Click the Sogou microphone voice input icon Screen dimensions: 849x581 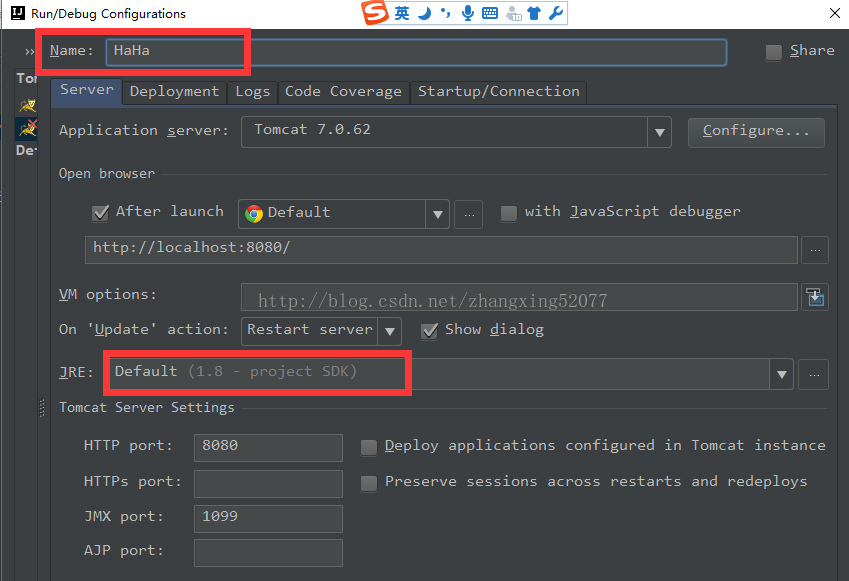click(x=468, y=13)
